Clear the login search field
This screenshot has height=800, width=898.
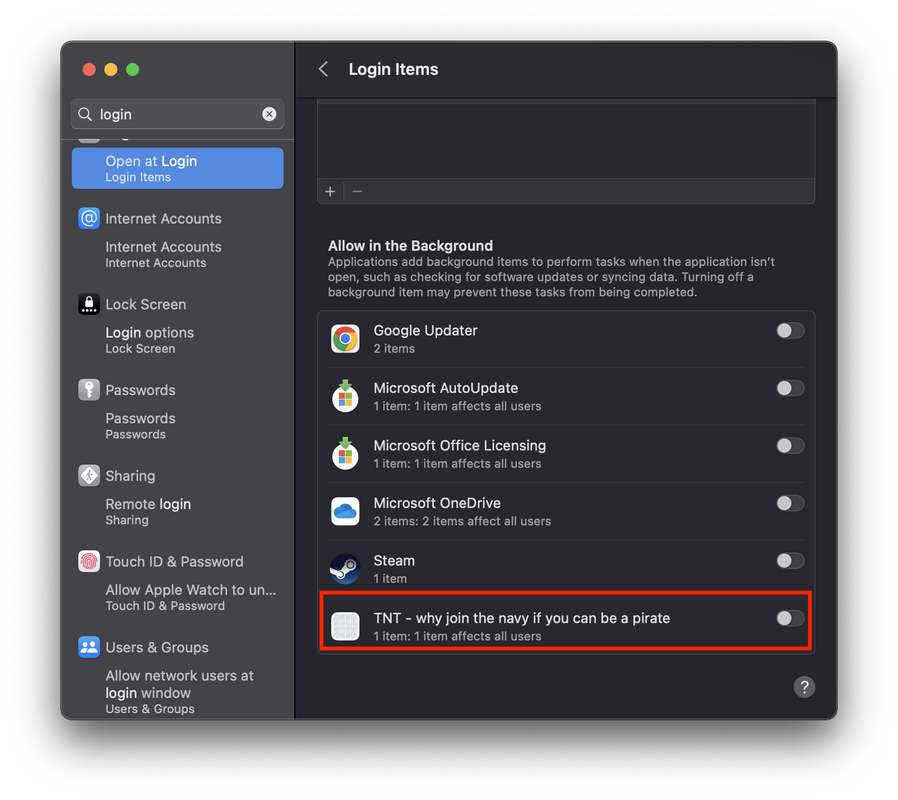point(269,114)
